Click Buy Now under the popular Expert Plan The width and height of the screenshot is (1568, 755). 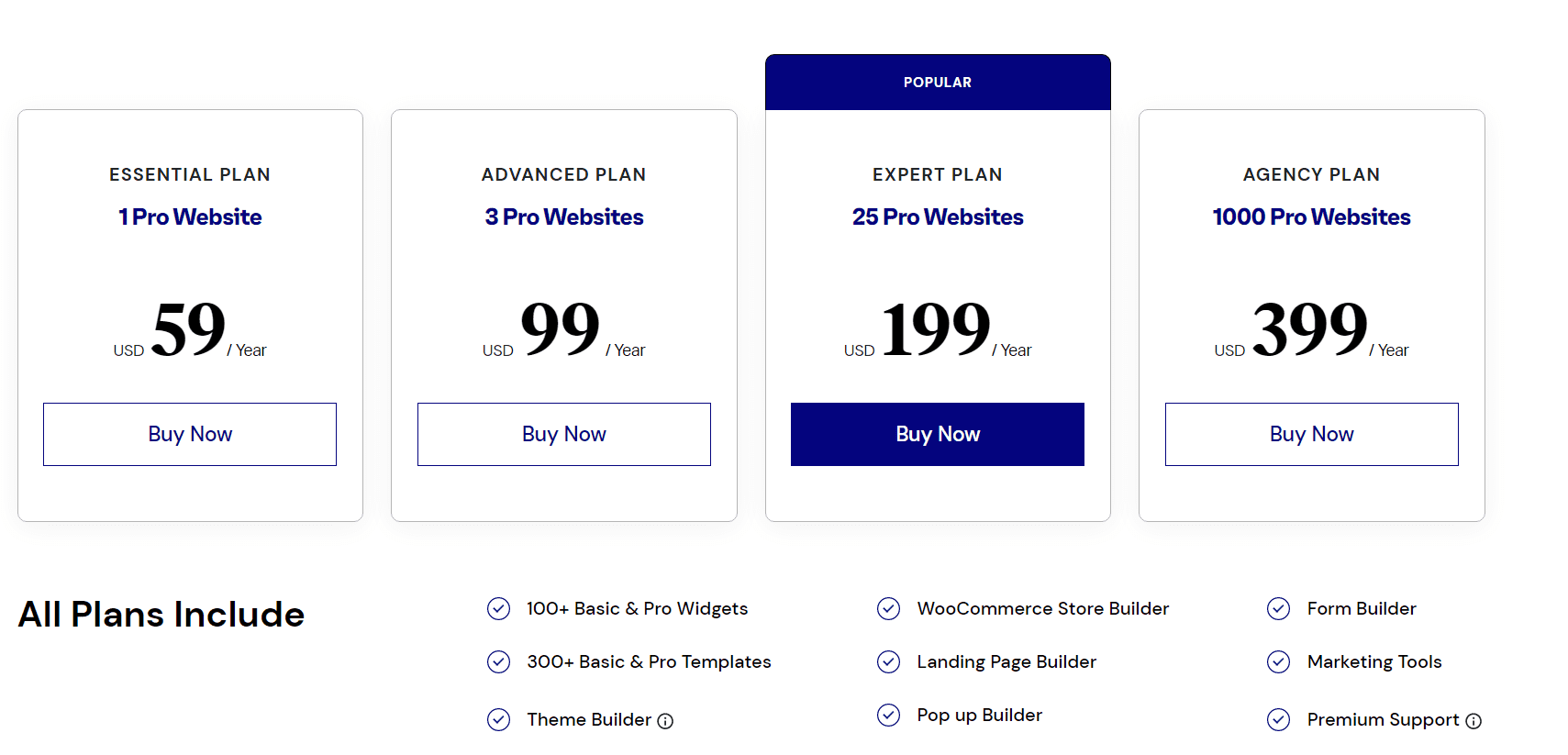tap(937, 433)
